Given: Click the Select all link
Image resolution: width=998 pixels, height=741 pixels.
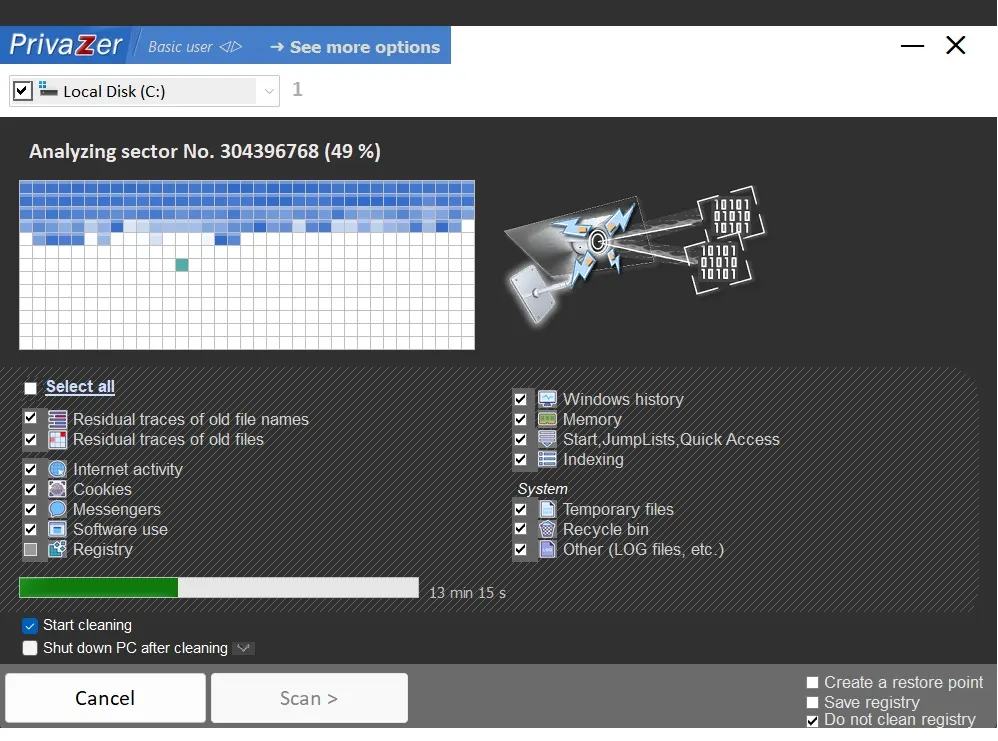Looking at the screenshot, I should (x=80, y=386).
